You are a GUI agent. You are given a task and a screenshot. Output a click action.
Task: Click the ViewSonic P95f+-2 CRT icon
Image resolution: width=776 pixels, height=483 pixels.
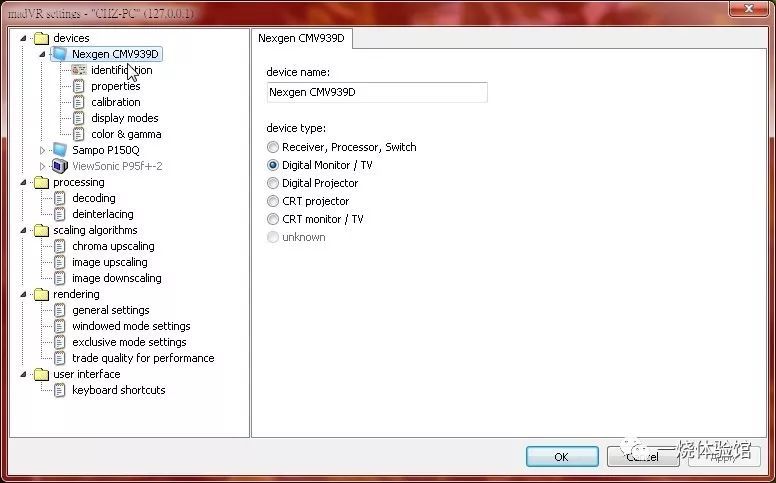(60, 166)
